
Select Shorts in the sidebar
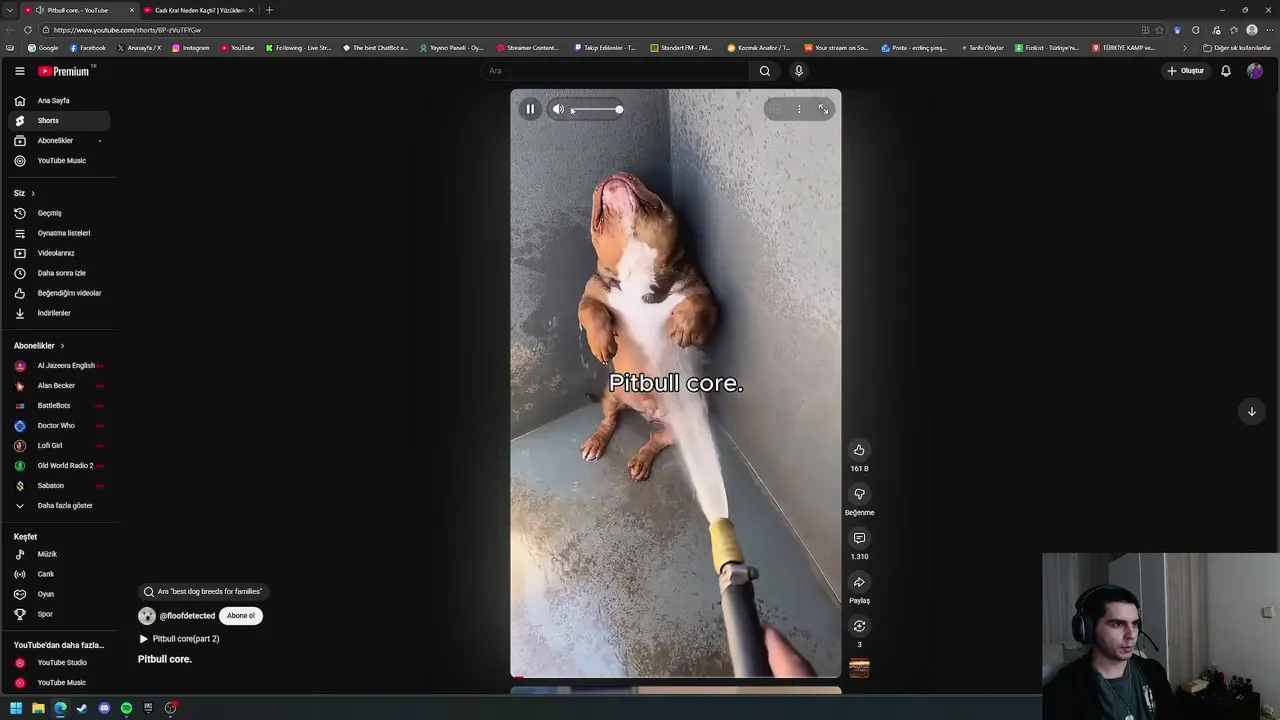(x=59, y=121)
